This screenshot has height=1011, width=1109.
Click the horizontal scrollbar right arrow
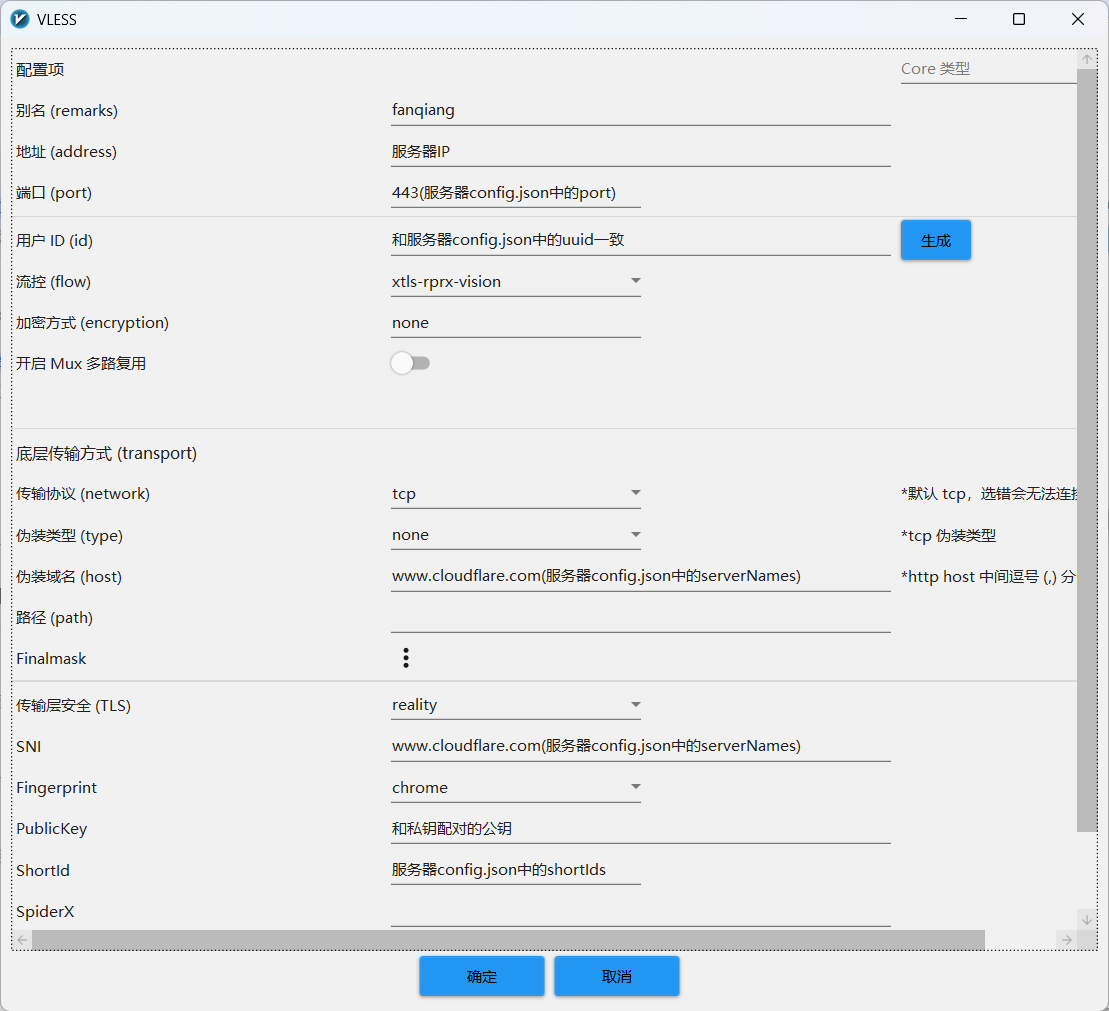click(x=1066, y=940)
